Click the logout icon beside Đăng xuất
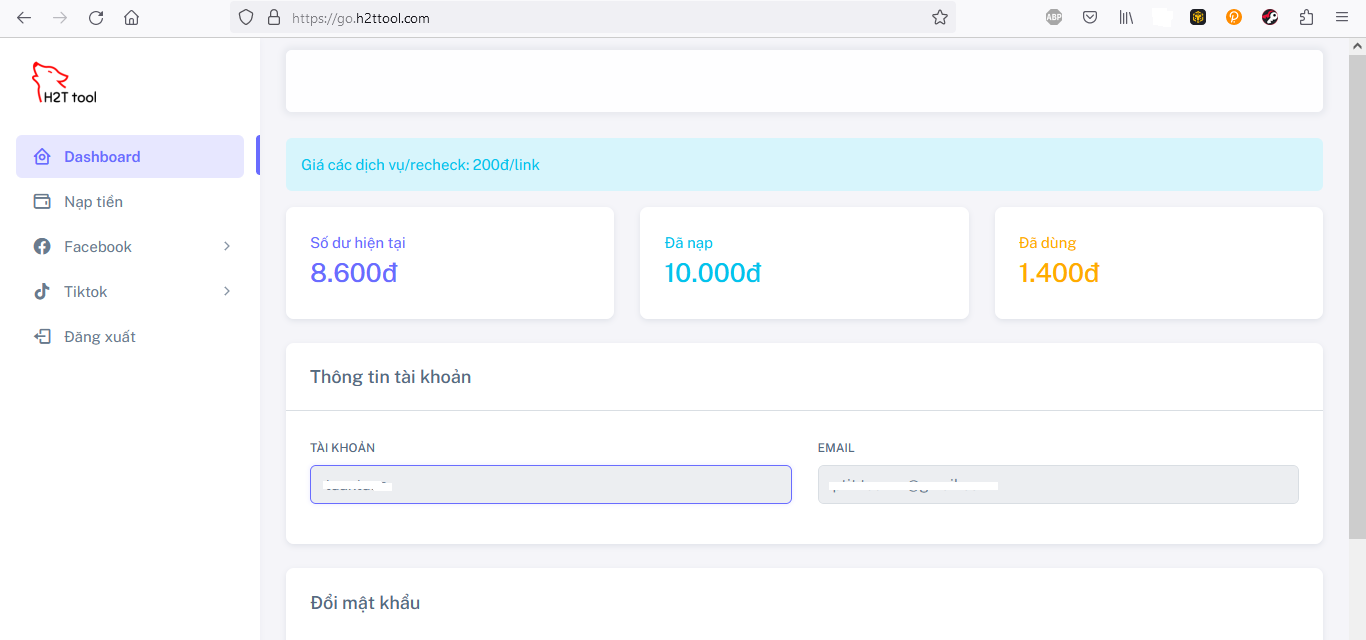 (41, 336)
